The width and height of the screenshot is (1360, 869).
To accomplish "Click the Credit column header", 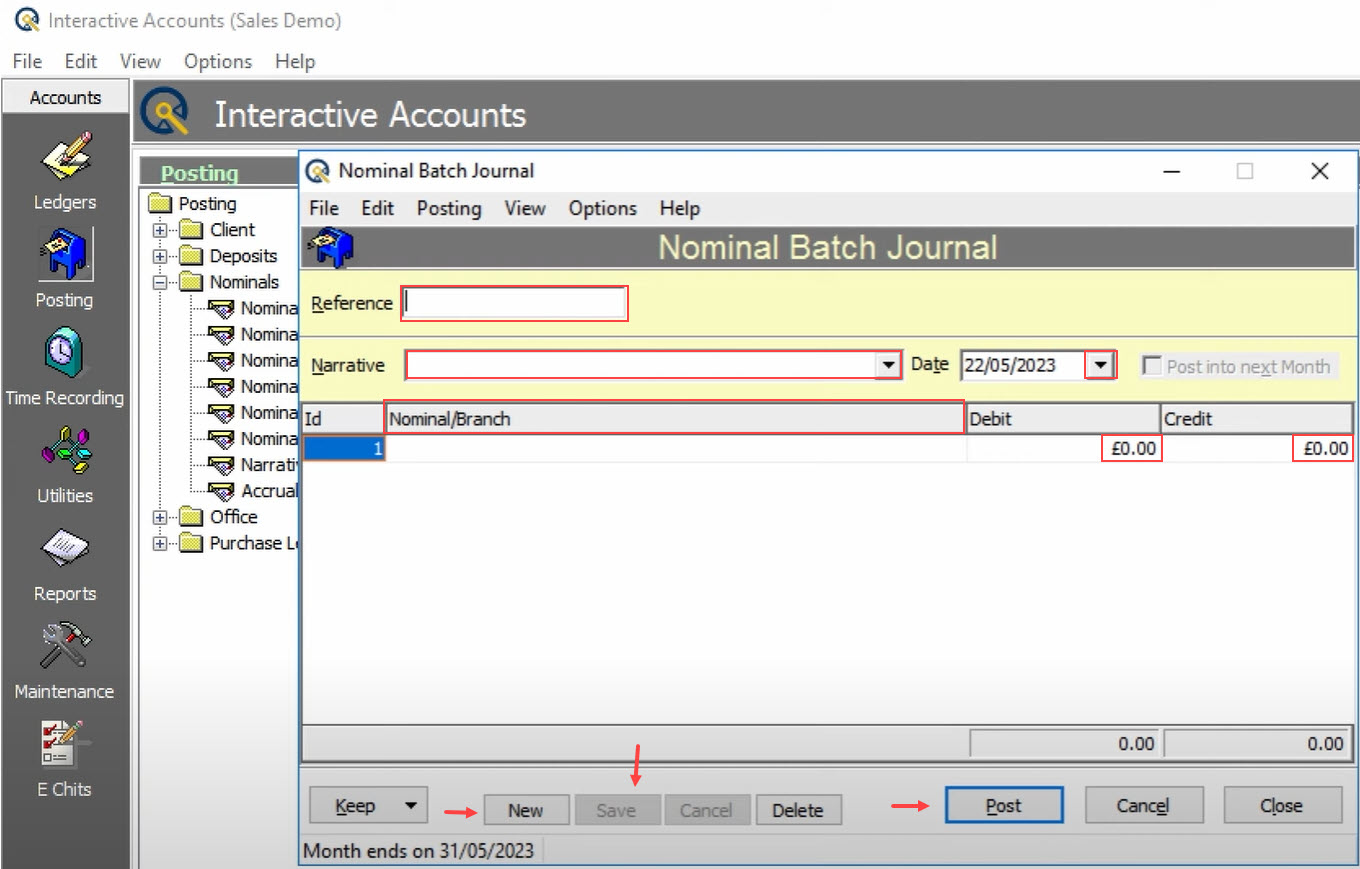I will (1257, 419).
